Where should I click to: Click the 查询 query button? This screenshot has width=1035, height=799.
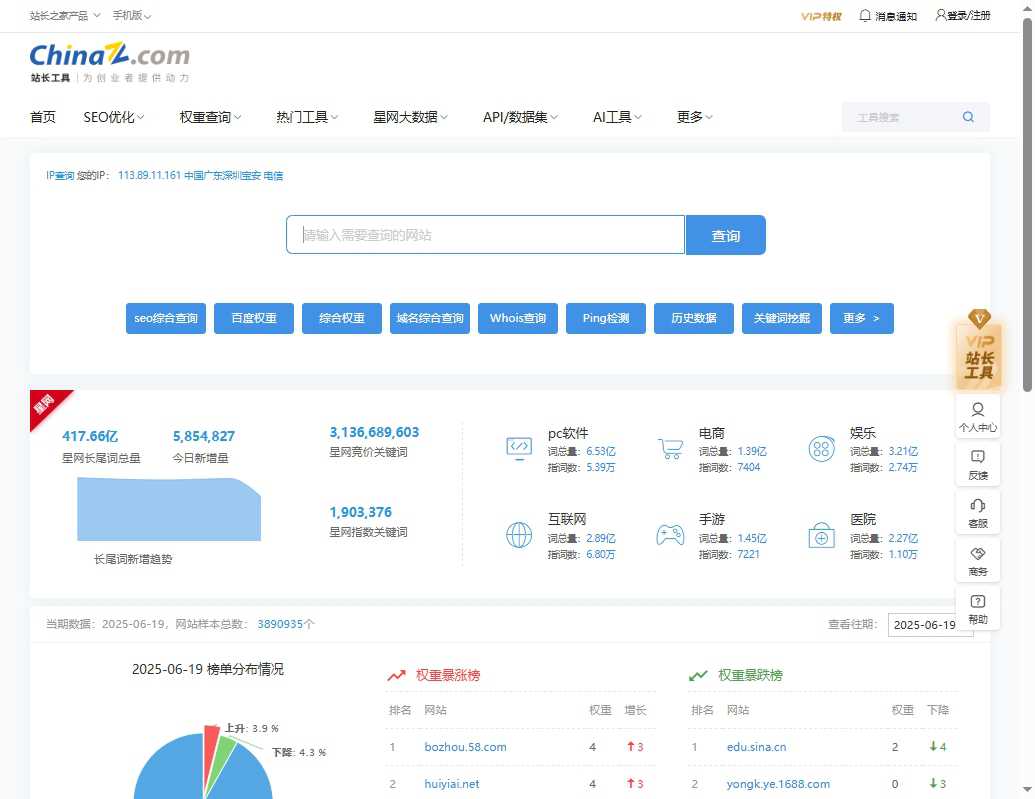(726, 234)
